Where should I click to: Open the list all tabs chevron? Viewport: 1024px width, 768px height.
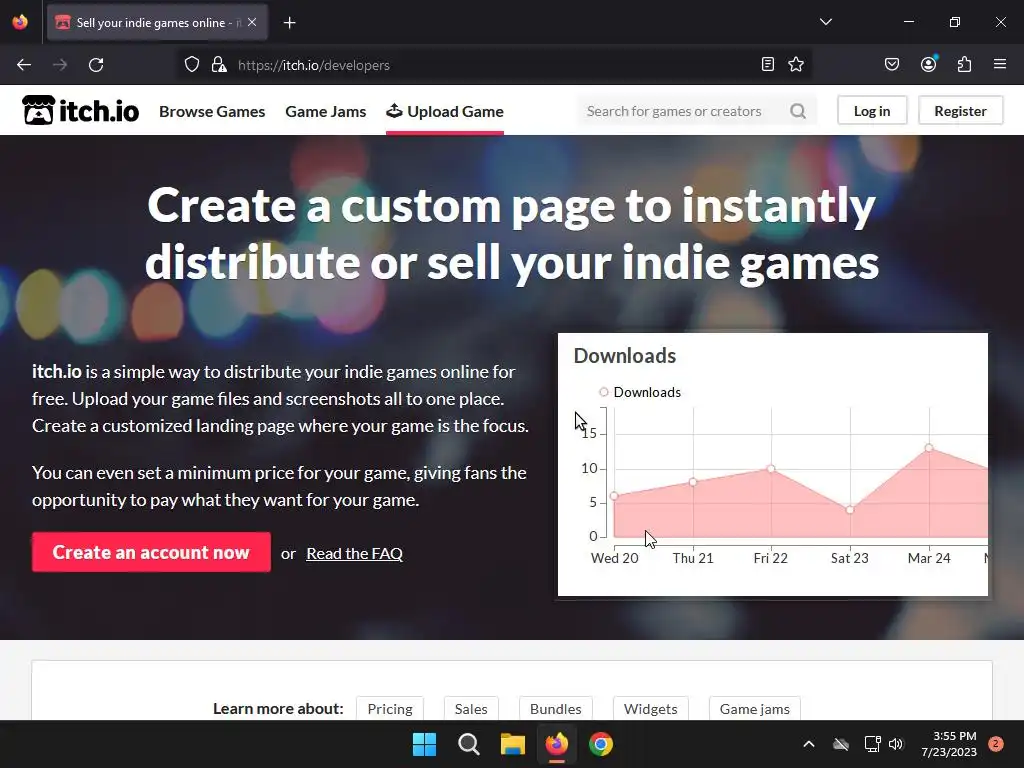[825, 22]
